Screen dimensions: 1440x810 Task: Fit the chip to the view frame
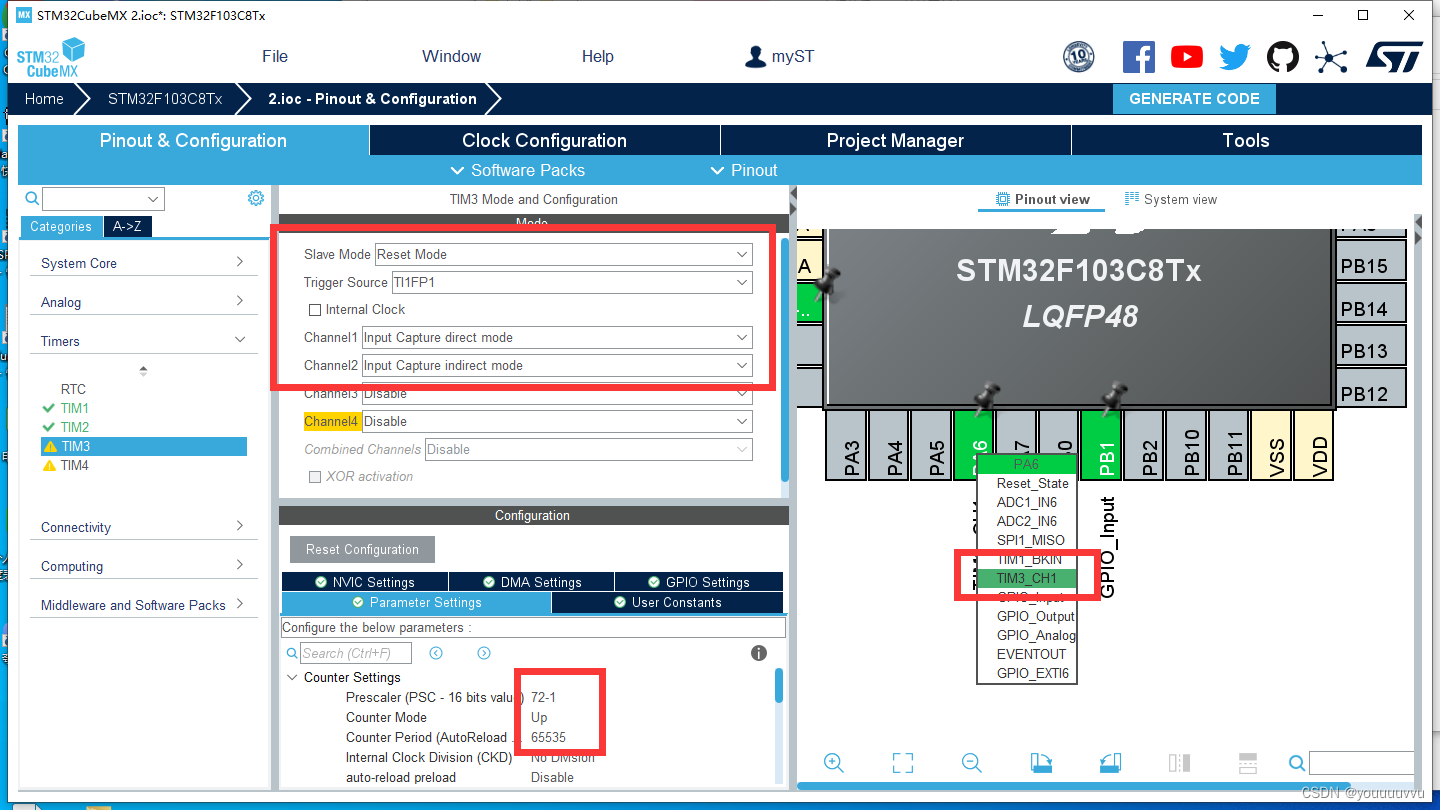[903, 762]
